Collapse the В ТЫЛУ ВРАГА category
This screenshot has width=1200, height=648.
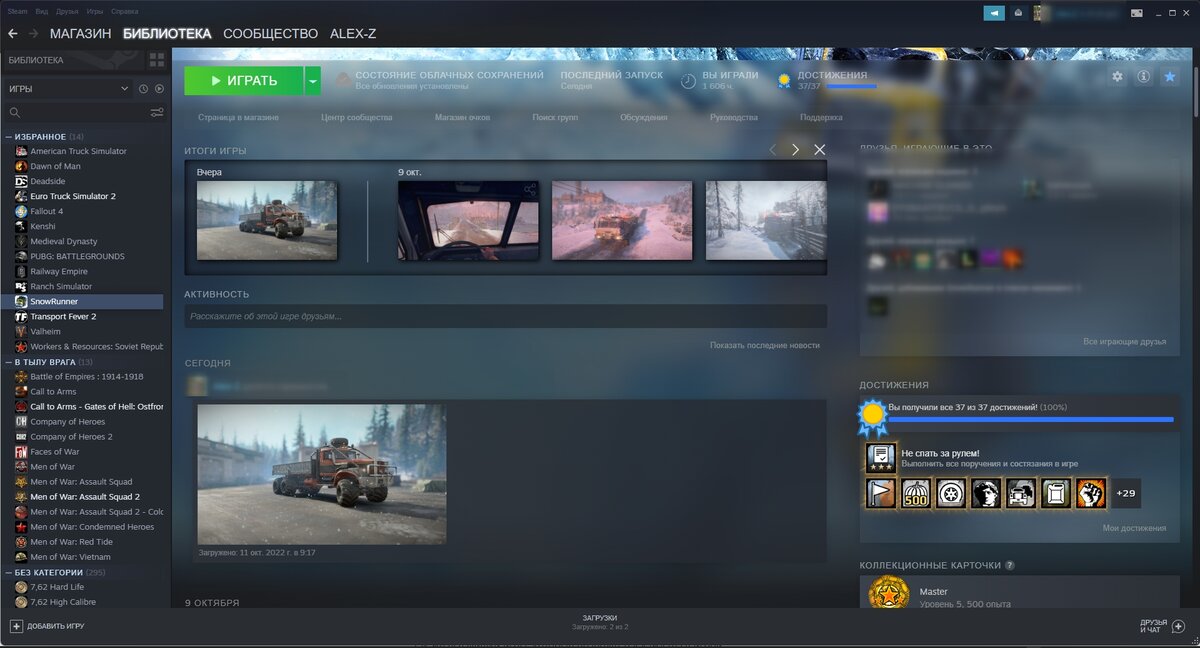(9, 362)
